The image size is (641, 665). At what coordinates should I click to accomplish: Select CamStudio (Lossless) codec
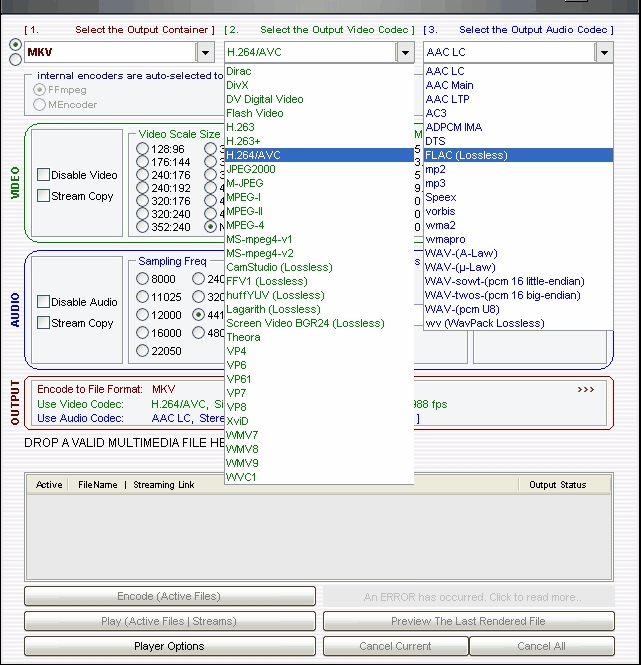pyautogui.click(x=319, y=267)
